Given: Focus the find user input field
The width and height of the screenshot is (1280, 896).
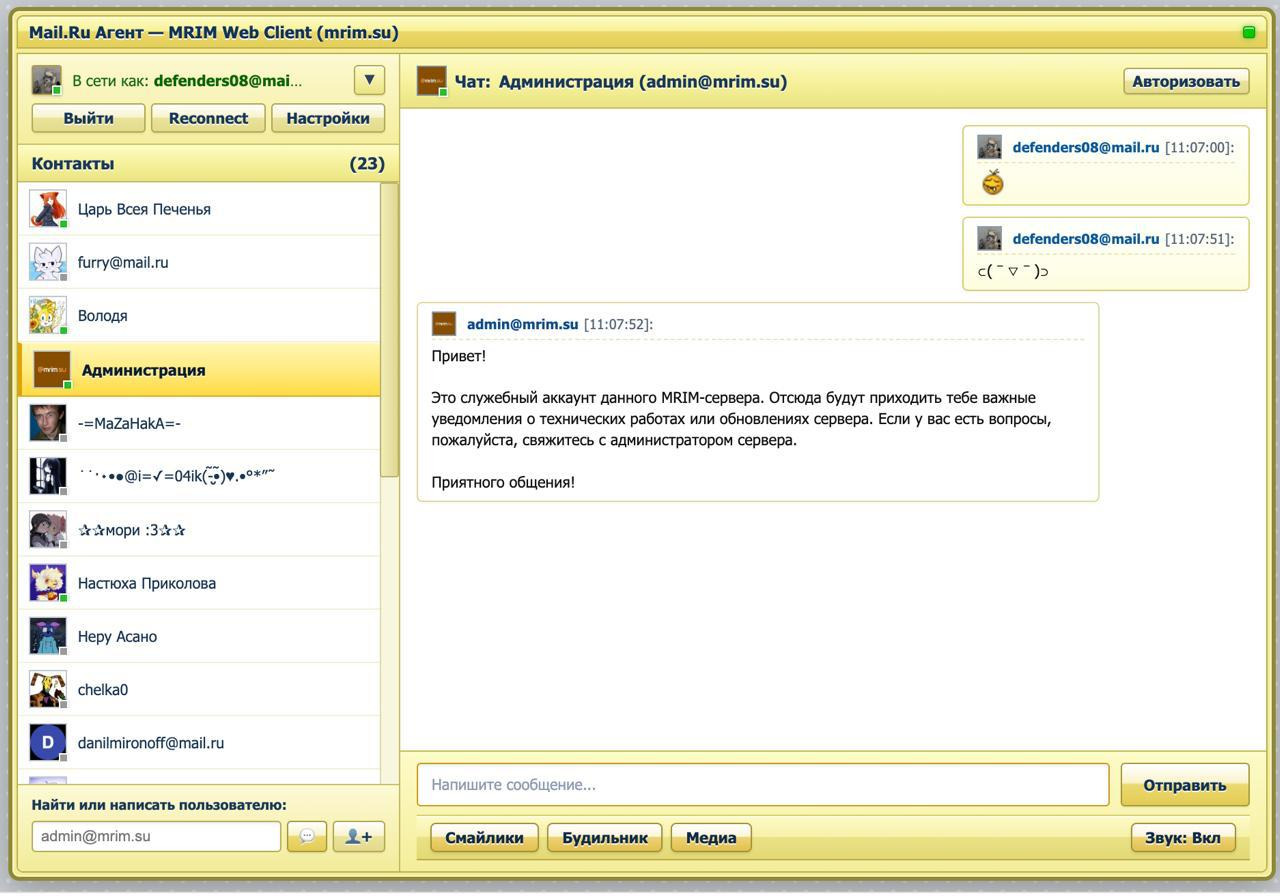Looking at the screenshot, I should point(156,836).
